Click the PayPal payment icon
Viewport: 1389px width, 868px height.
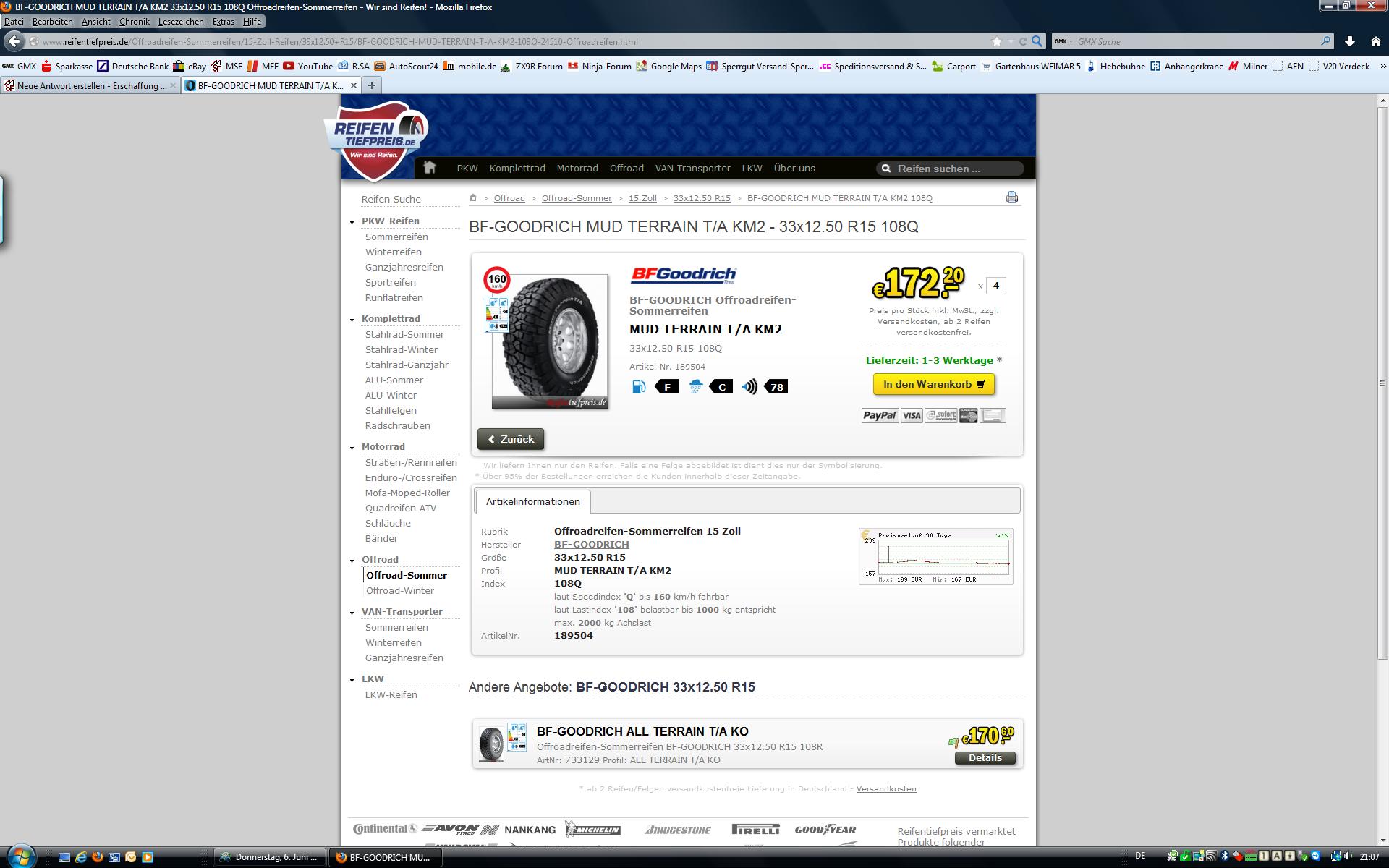879,415
